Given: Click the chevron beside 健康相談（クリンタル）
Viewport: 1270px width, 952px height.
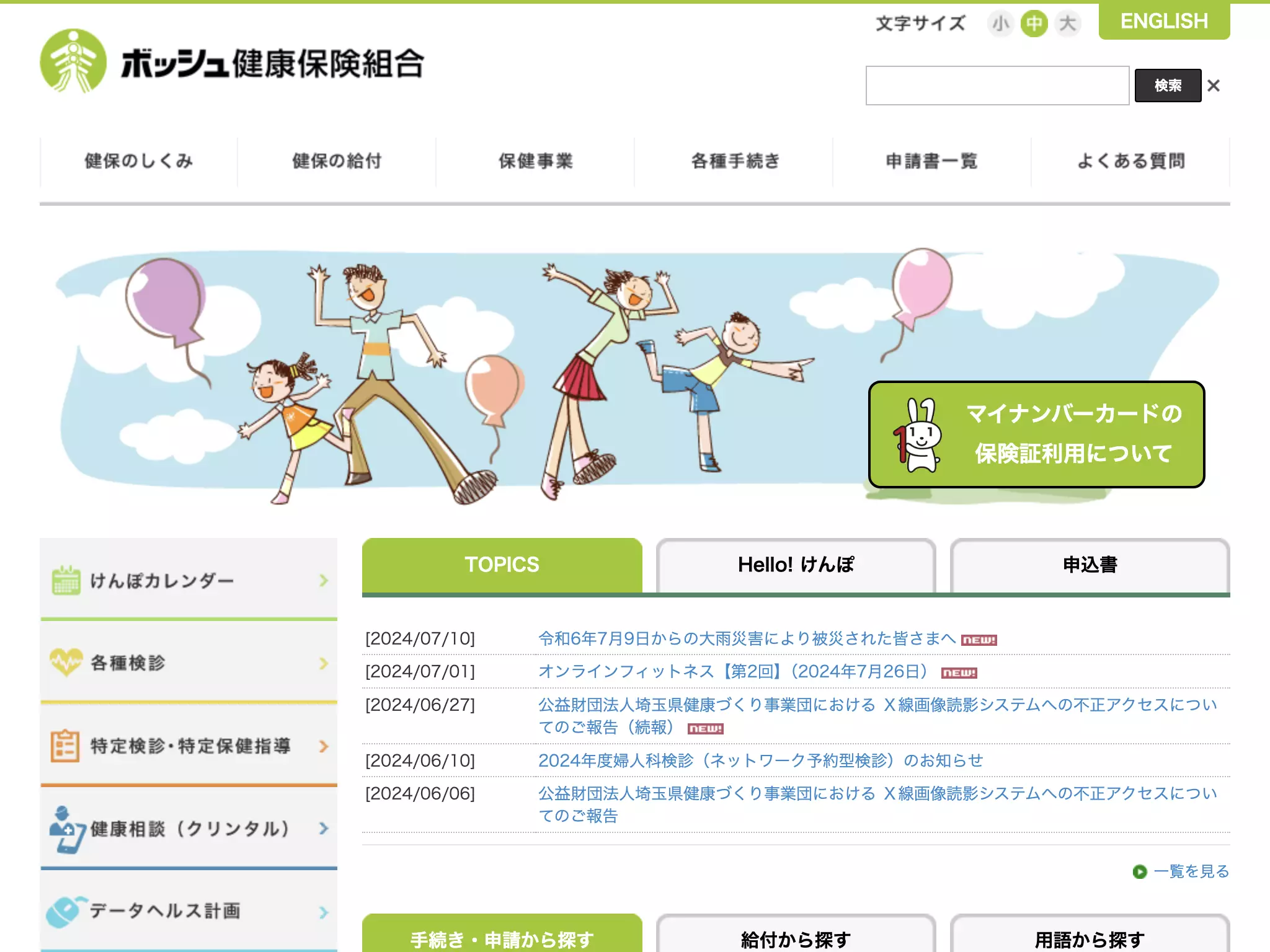Looking at the screenshot, I should coord(323,829).
